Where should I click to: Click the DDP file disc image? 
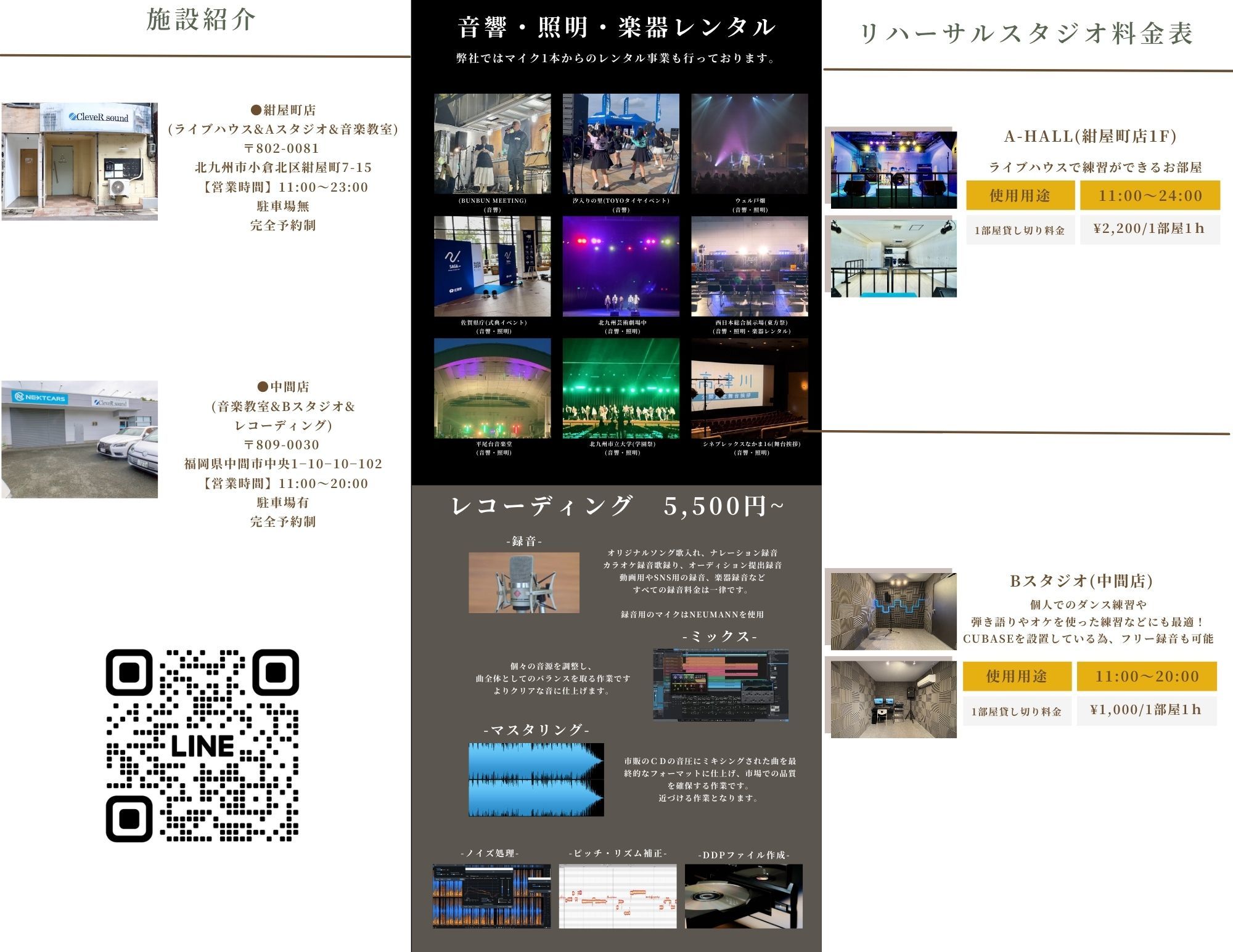coord(743,896)
